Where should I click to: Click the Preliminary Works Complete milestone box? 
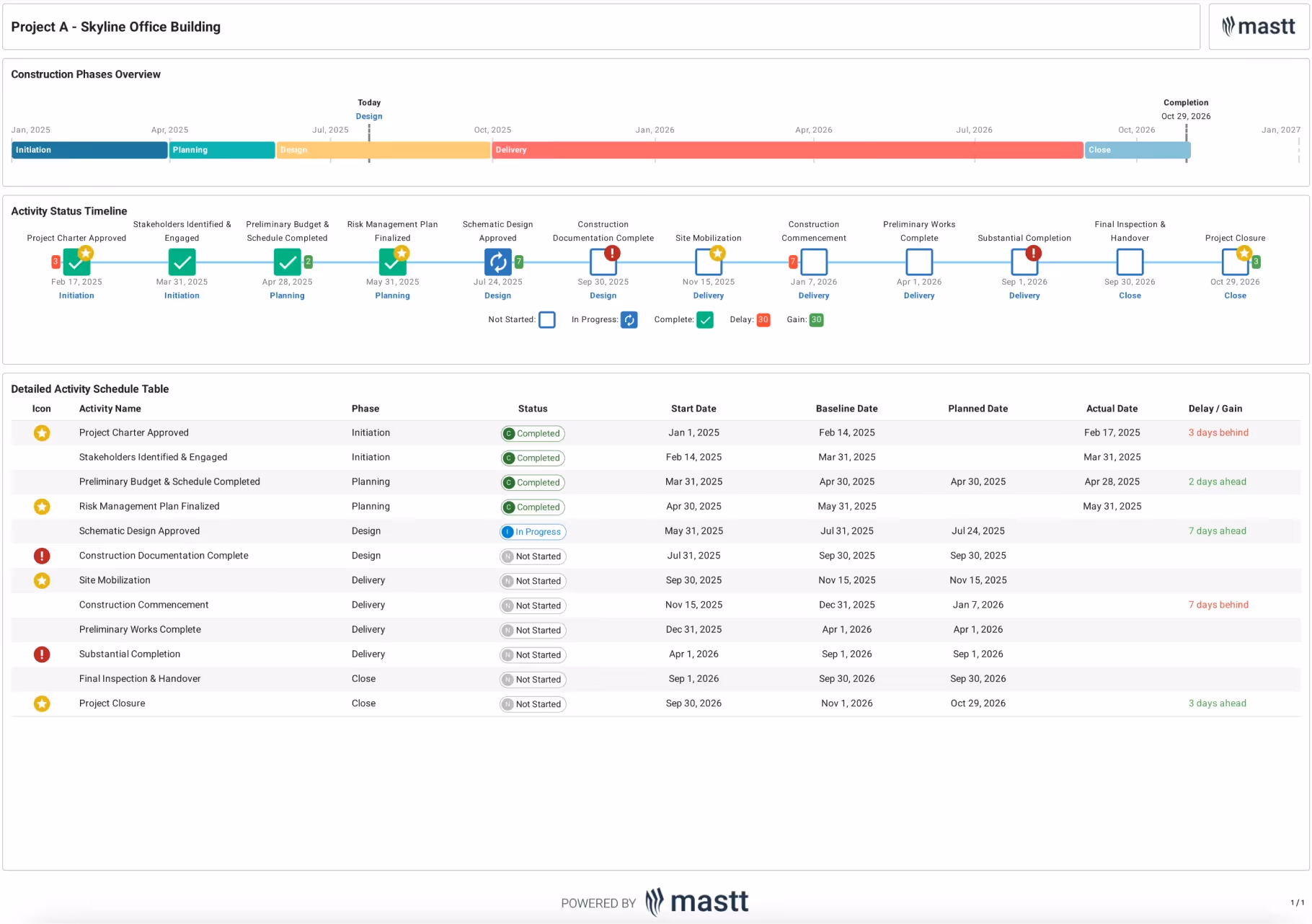click(919, 262)
